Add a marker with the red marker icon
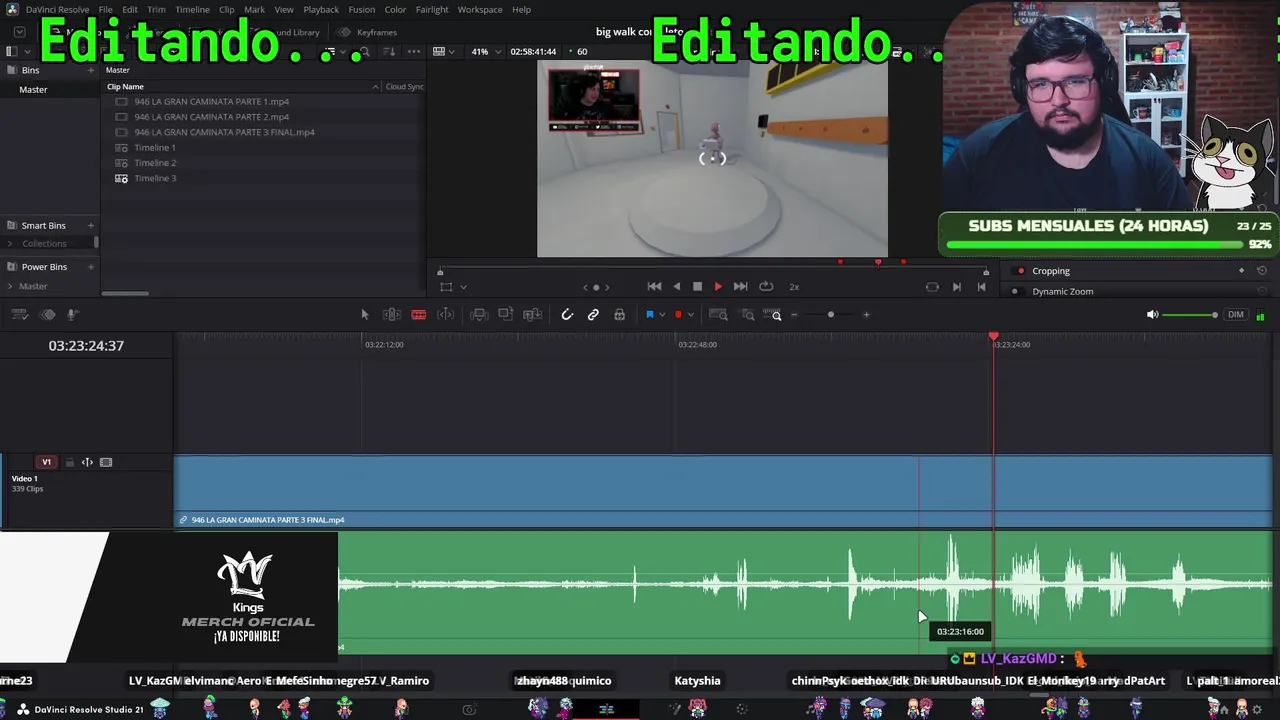The image size is (1280, 720). [x=678, y=315]
